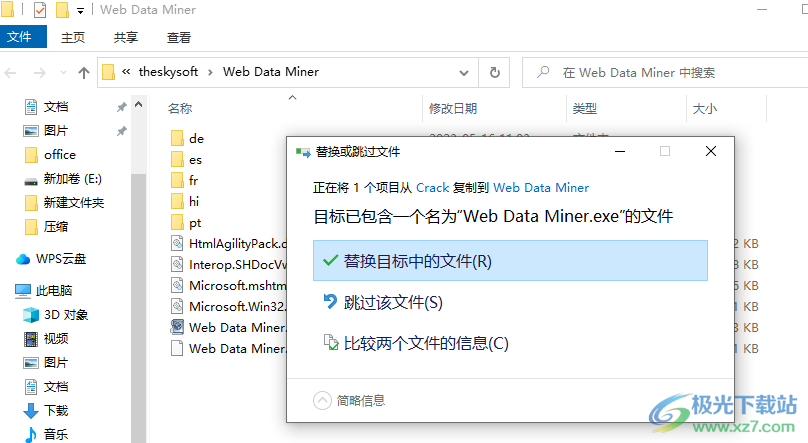Expand the address bar history dropdown
Image resolution: width=808 pixels, height=443 pixels.
click(x=464, y=73)
